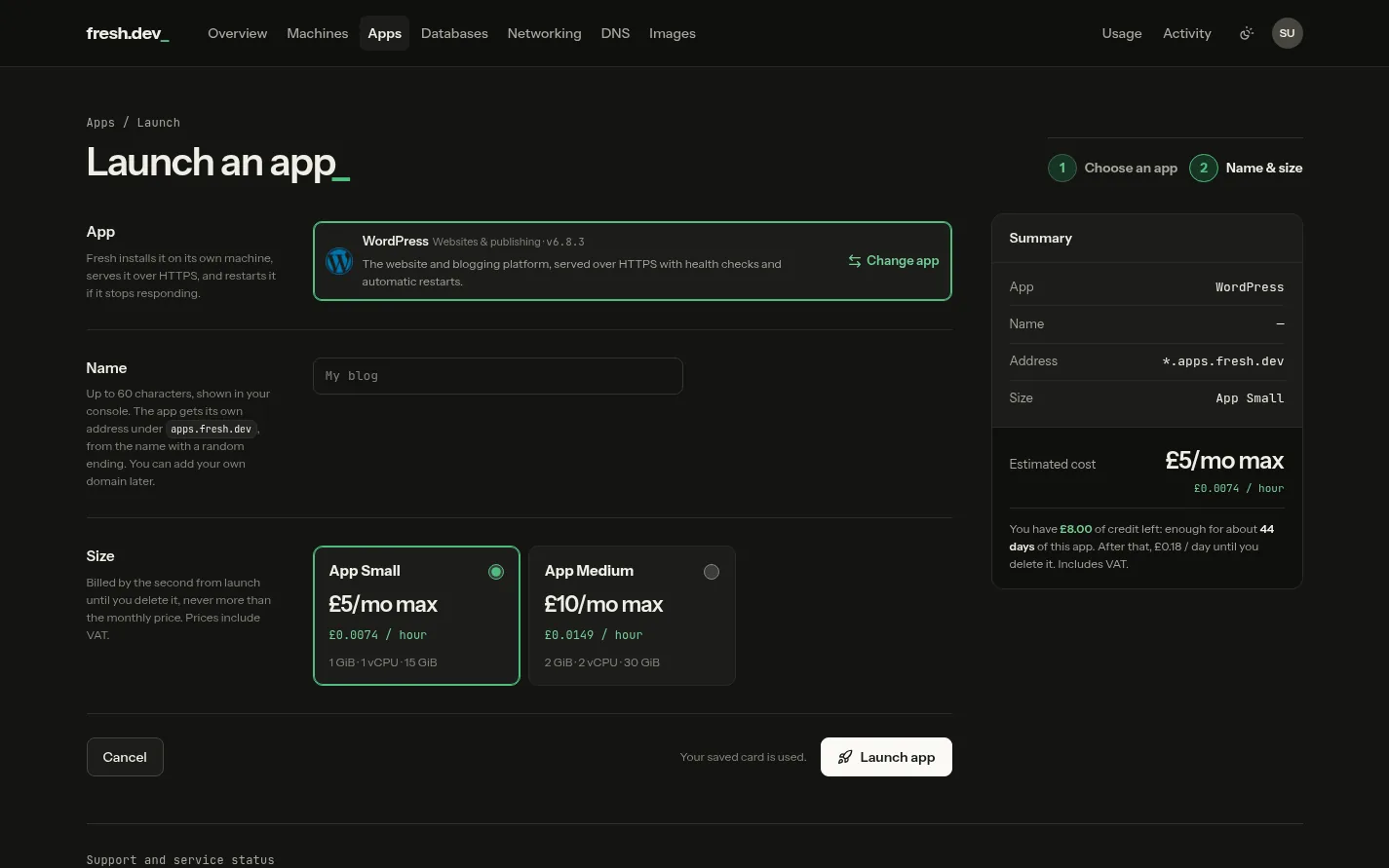Click the £0.0149 / hour rate
Image resolution: width=1389 pixels, height=868 pixels.
click(x=594, y=635)
